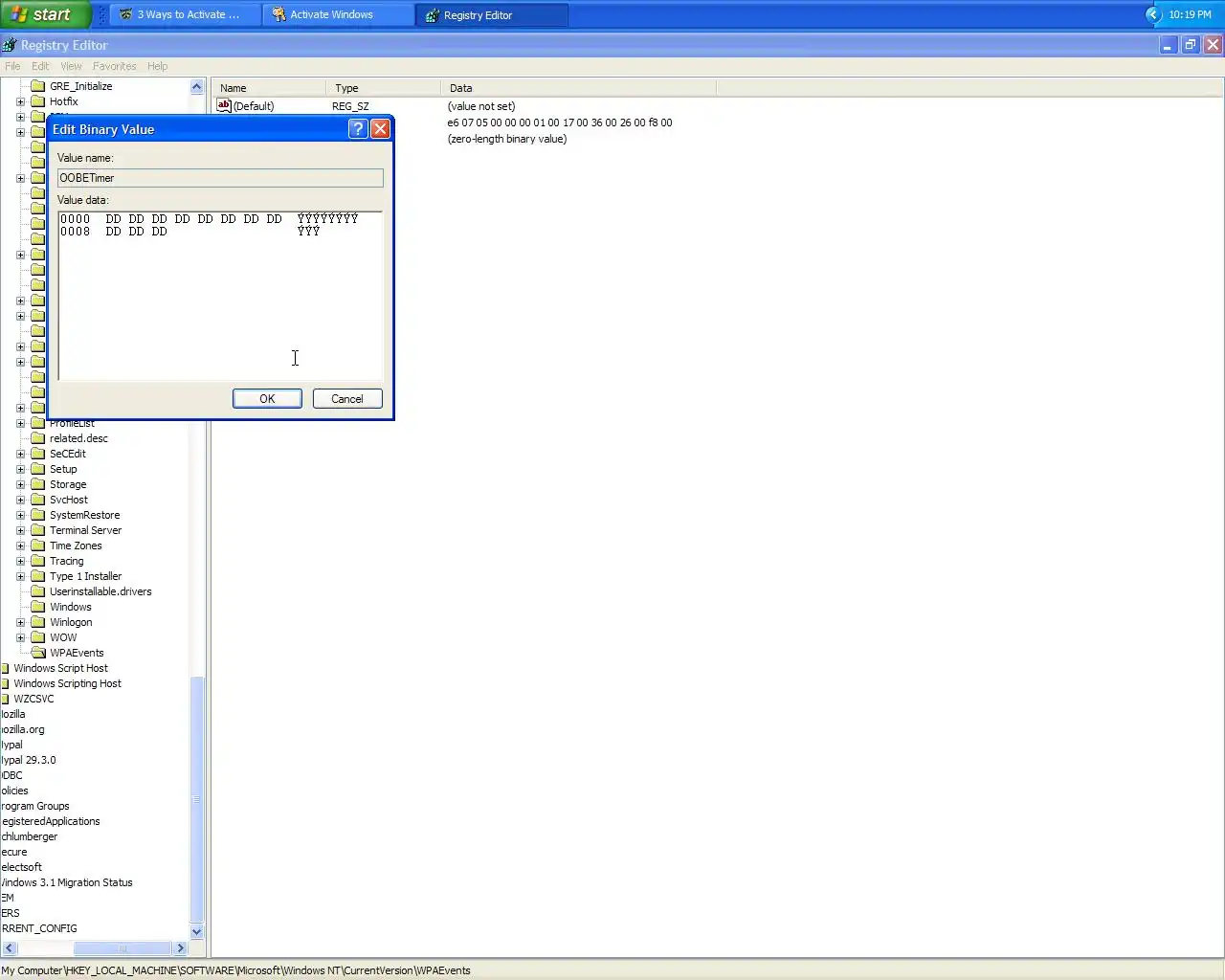Expand the SvcHost key
This screenshot has width=1225, height=980.
[20, 500]
